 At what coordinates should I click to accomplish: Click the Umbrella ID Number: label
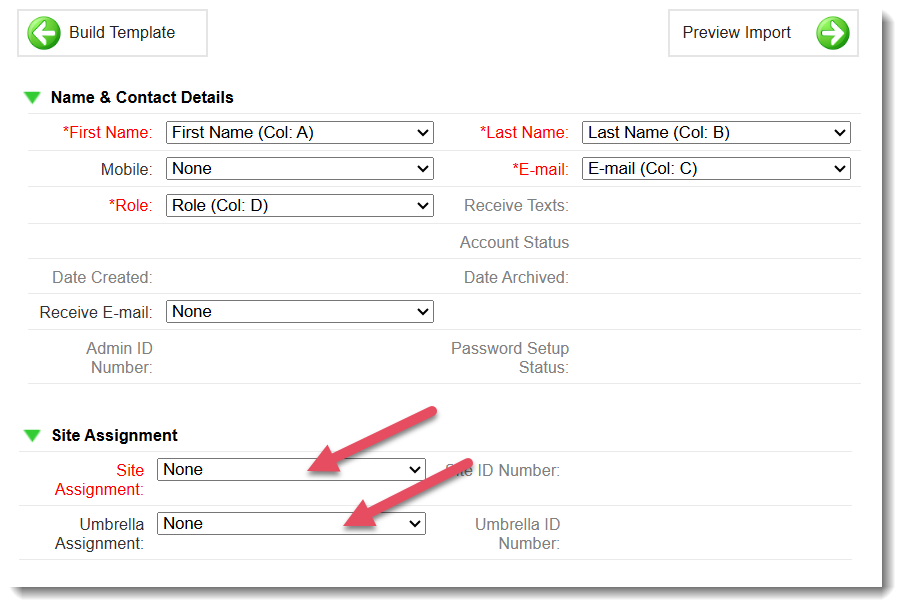coord(517,534)
